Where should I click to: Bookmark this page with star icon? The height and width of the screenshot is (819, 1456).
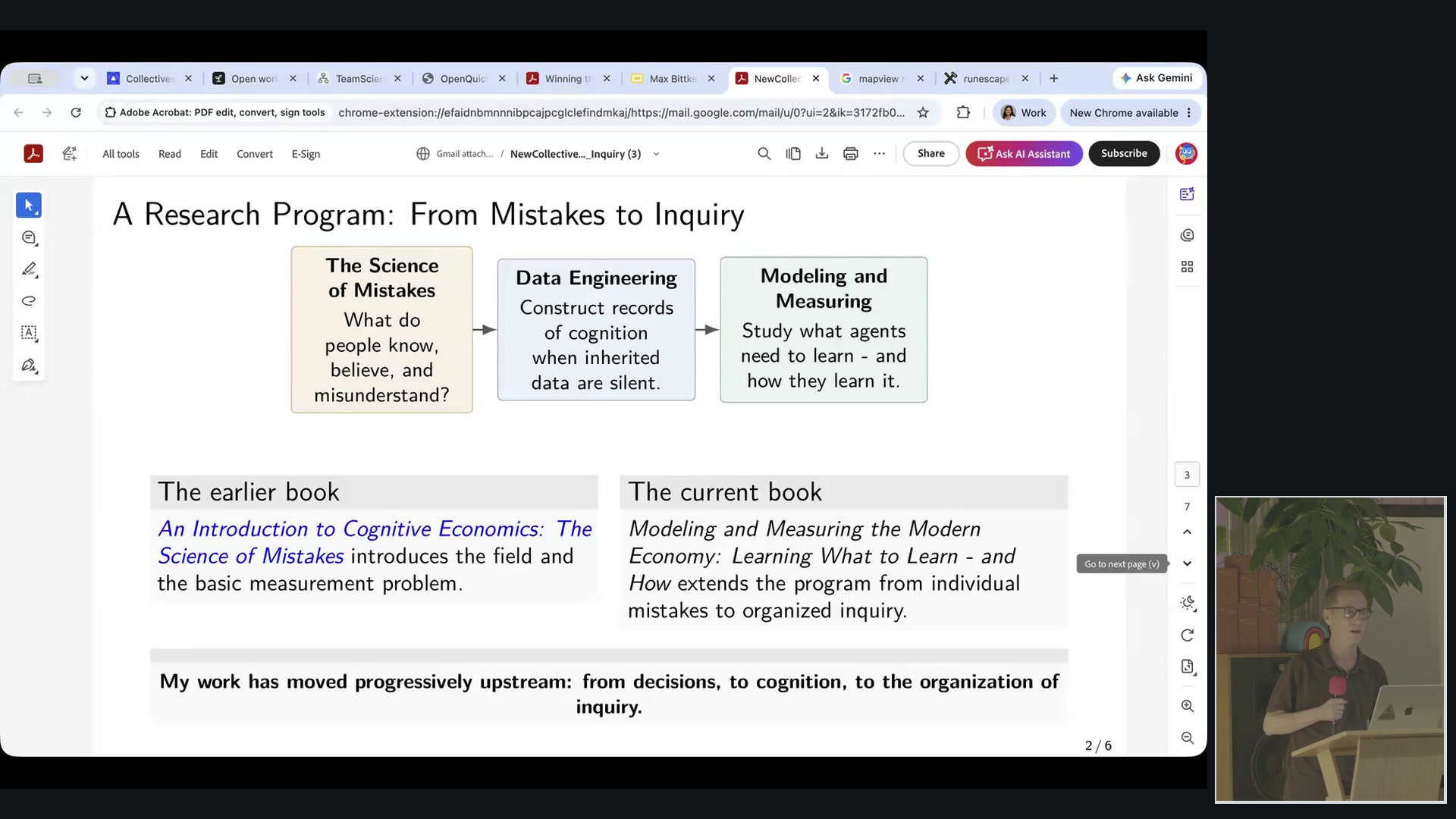[x=923, y=113]
